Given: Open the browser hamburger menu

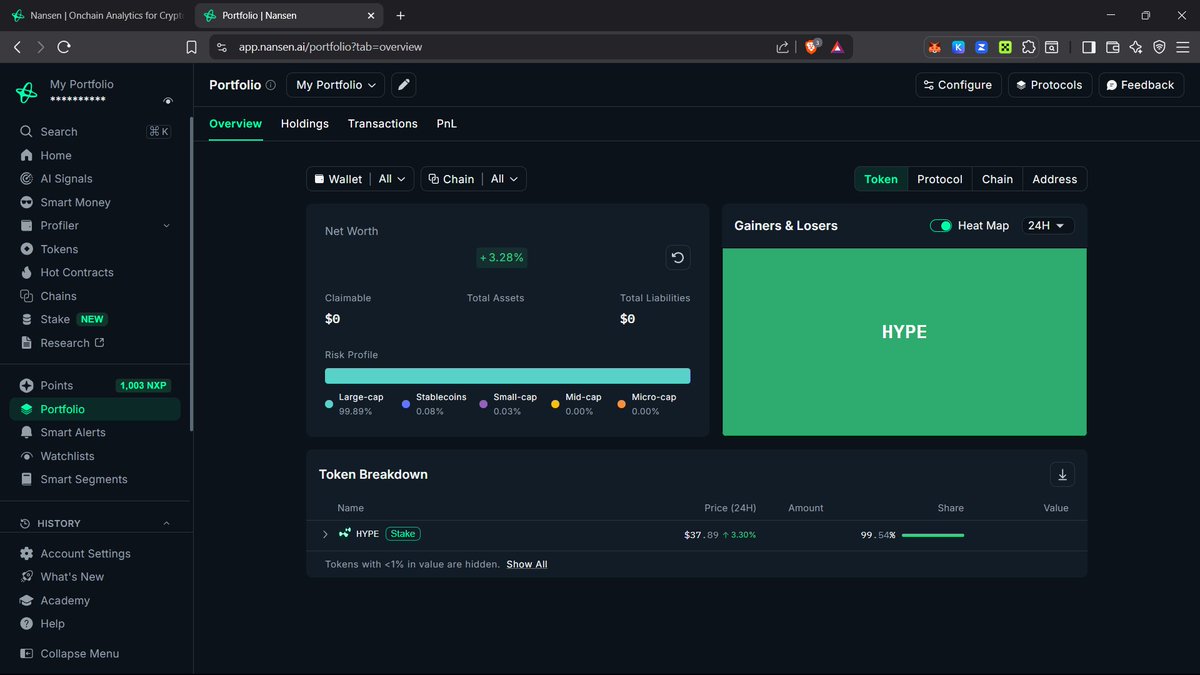Looking at the screenshot, I should coord(1183,47).
